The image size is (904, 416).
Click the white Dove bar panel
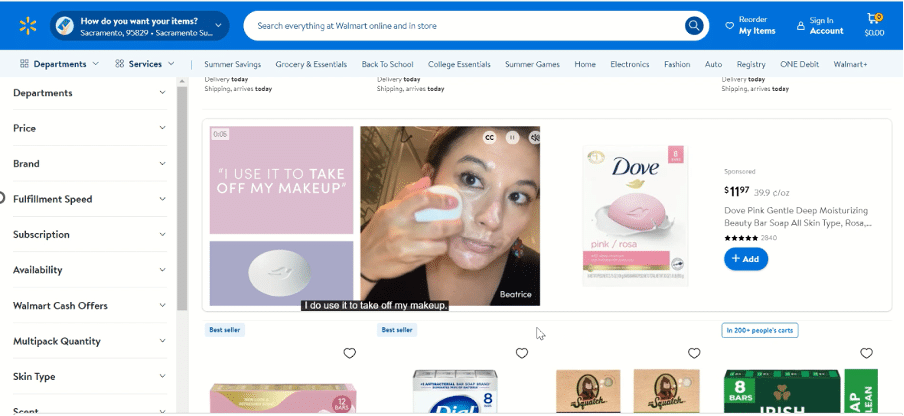281,273
